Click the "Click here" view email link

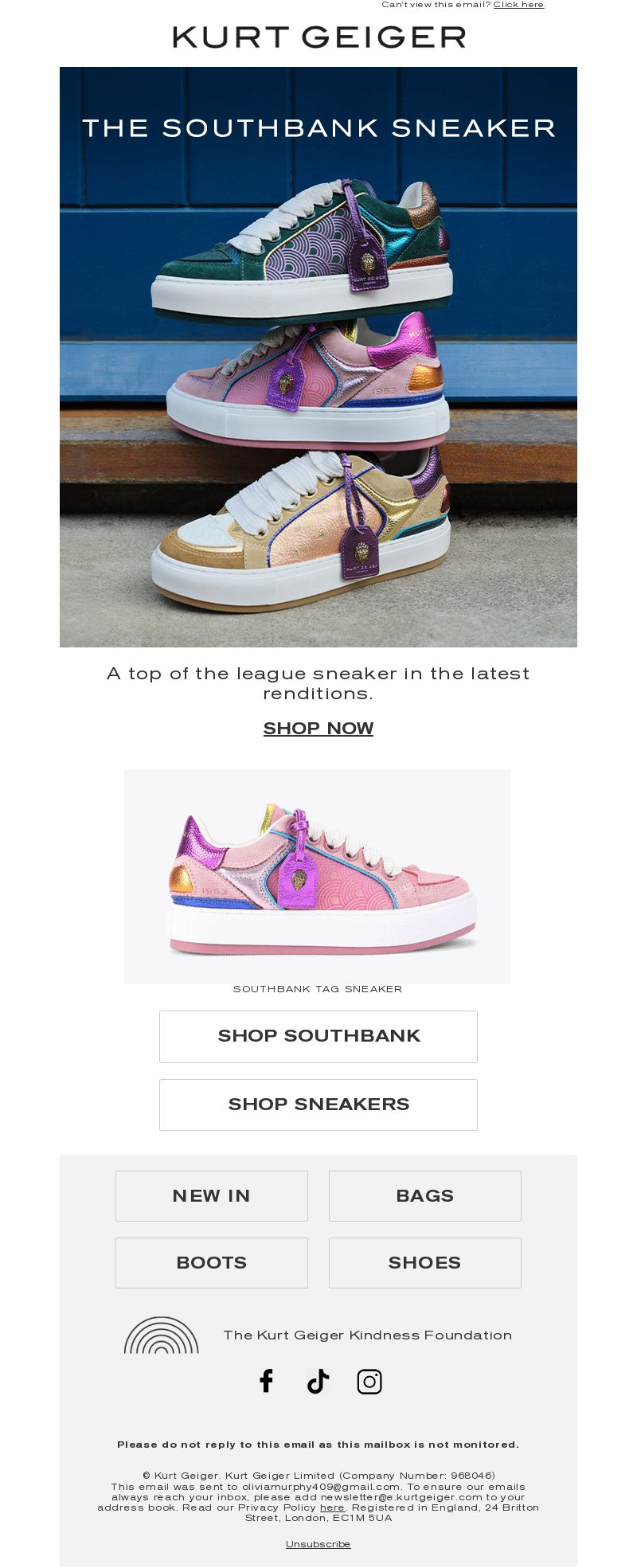tap(518, 5)
